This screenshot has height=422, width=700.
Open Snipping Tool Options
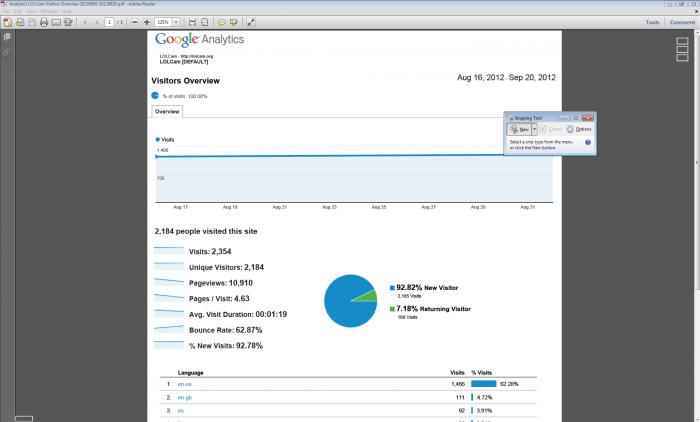[x=579, y=130]
